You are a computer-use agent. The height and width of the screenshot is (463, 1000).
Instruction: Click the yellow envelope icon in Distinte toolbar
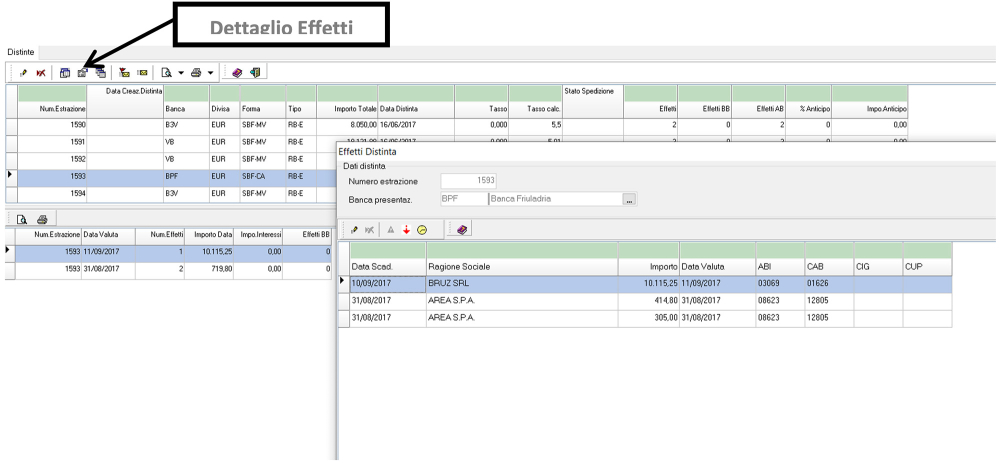point(142,73)
